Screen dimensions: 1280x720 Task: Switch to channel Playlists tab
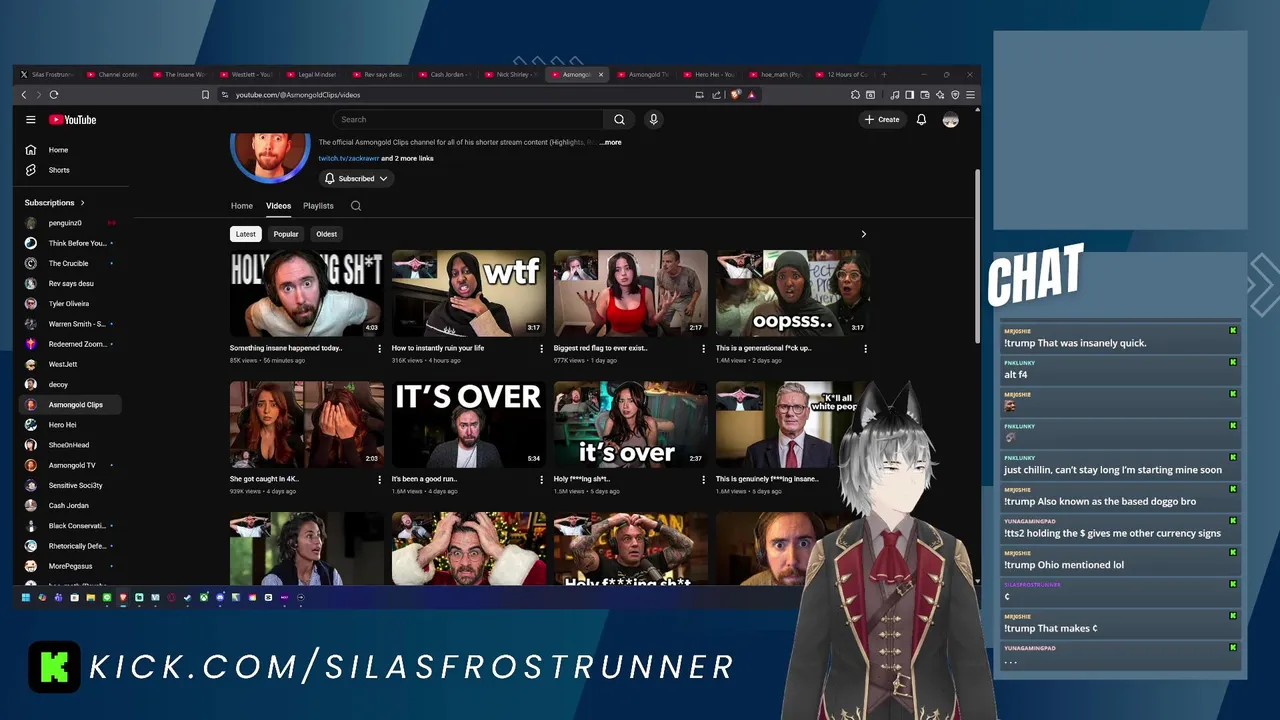pos(318,206)
